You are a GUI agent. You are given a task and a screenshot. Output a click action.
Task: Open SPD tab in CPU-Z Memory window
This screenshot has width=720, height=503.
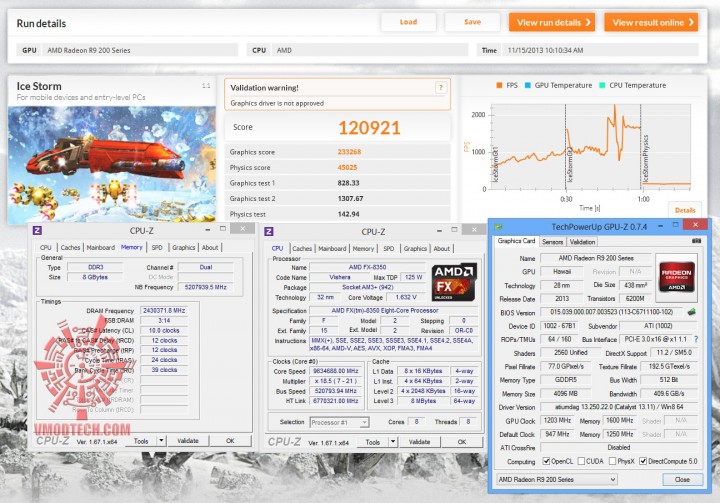[x=157, y=247]
